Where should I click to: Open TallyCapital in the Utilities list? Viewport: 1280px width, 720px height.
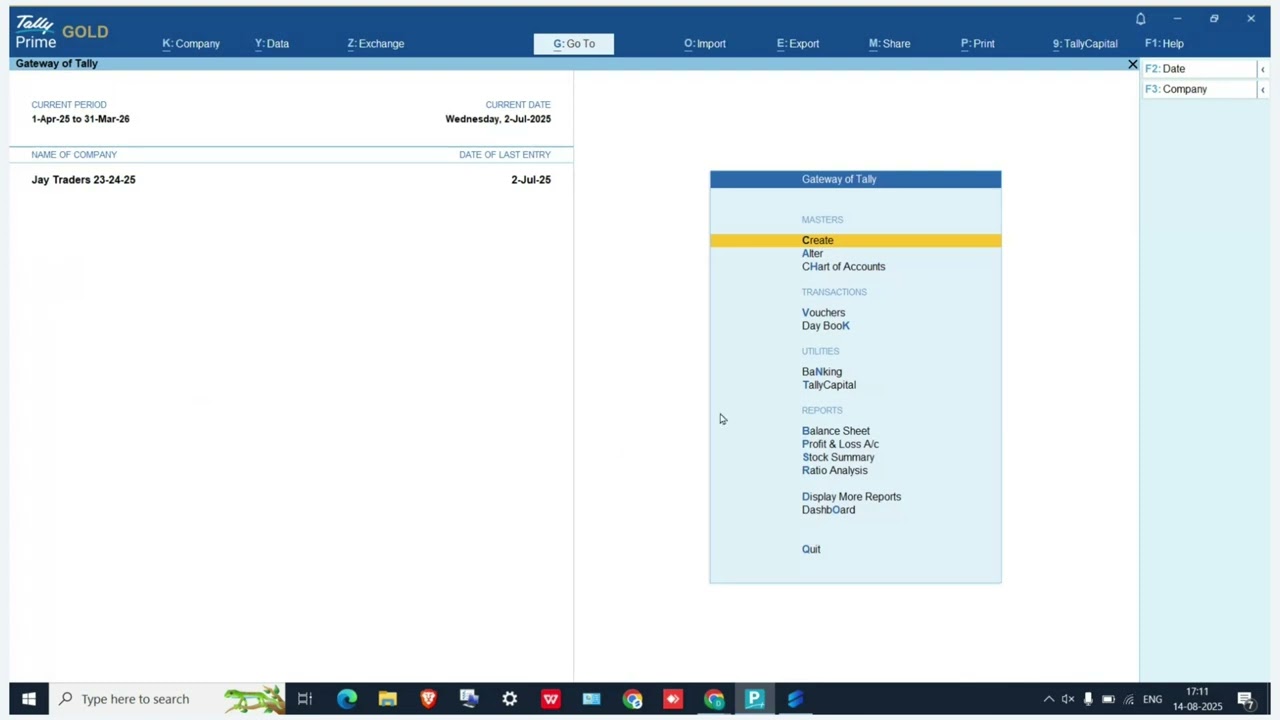[828, 385]
